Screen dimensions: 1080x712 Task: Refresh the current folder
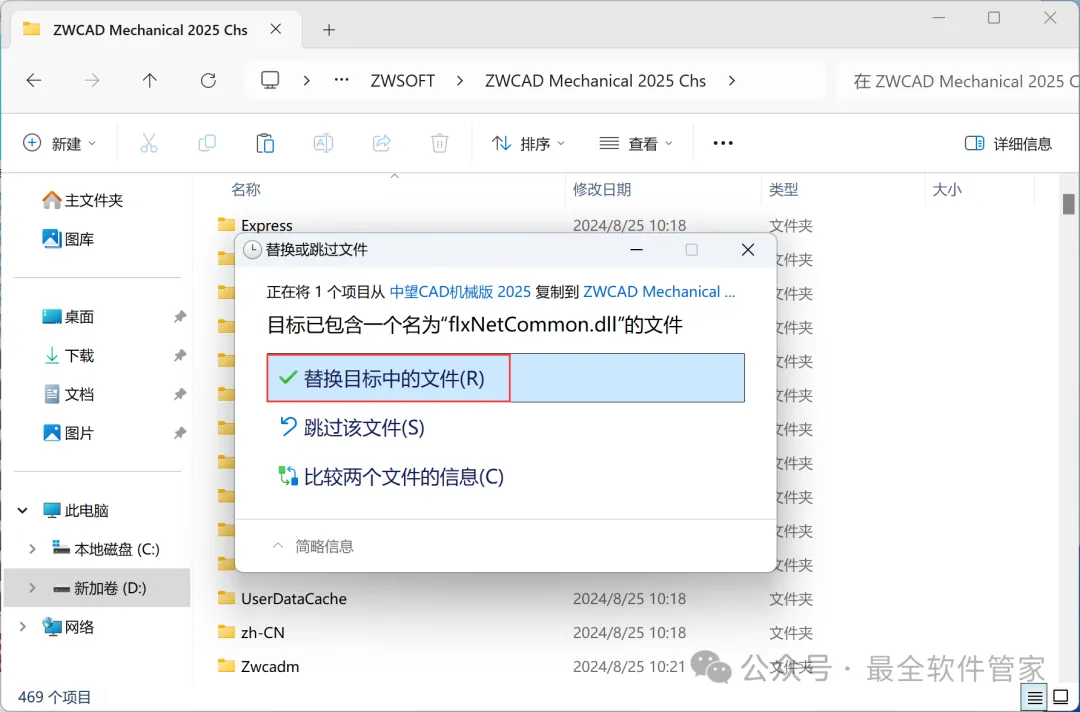tap(208, 81)
